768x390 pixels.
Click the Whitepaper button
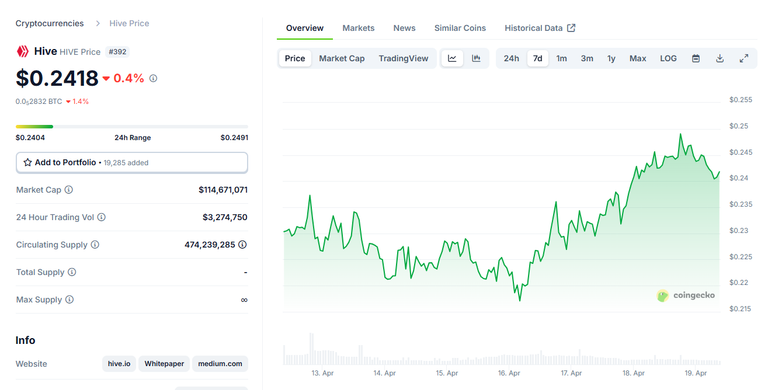coord(164,364)
